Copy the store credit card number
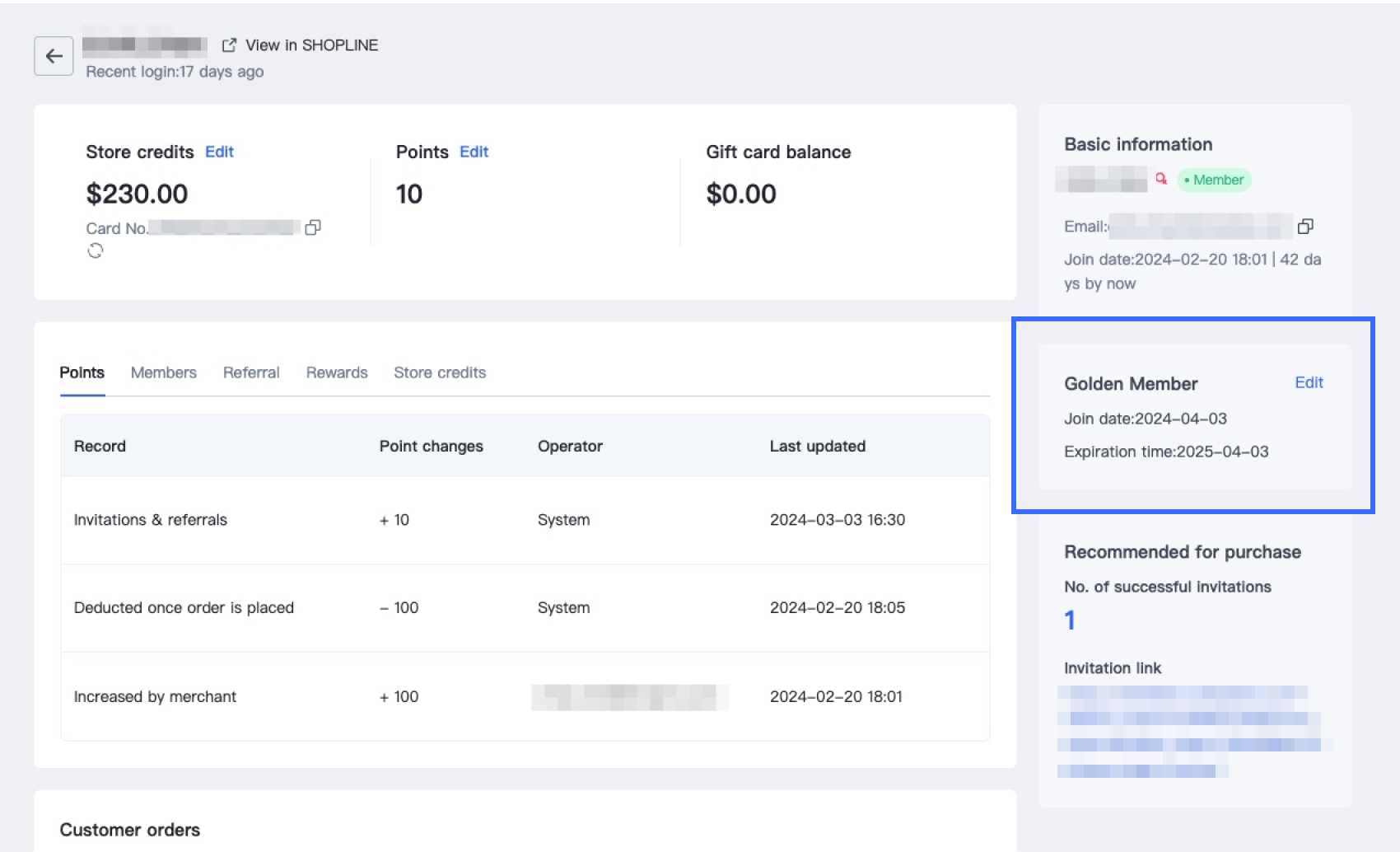 [313, 227]
